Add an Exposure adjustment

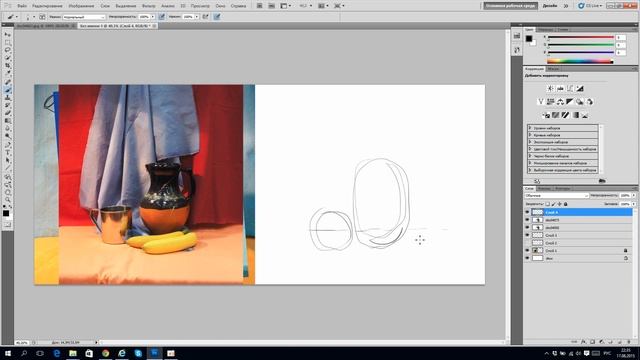coord(580,89)
